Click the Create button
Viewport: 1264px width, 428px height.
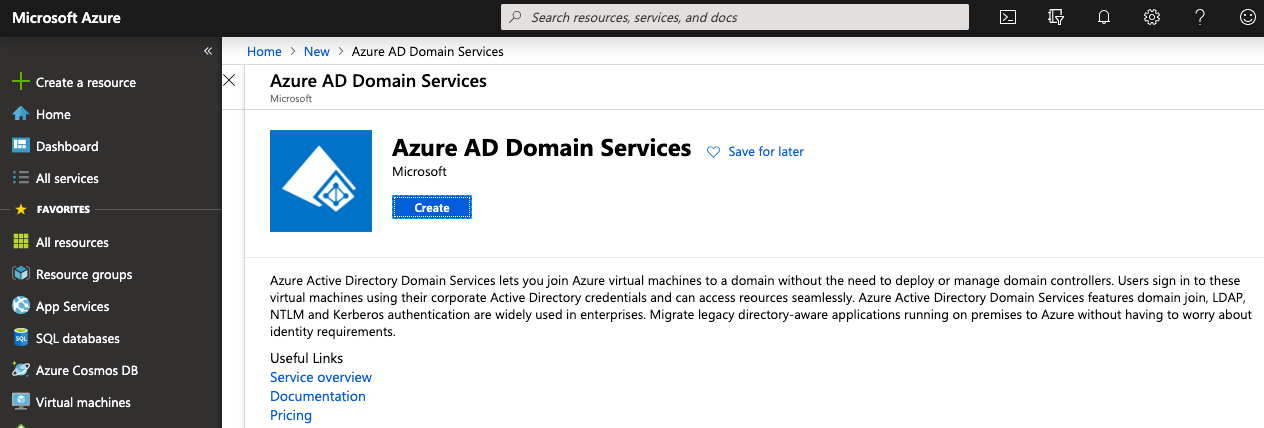pyautogui.click(x=431, y=207)
